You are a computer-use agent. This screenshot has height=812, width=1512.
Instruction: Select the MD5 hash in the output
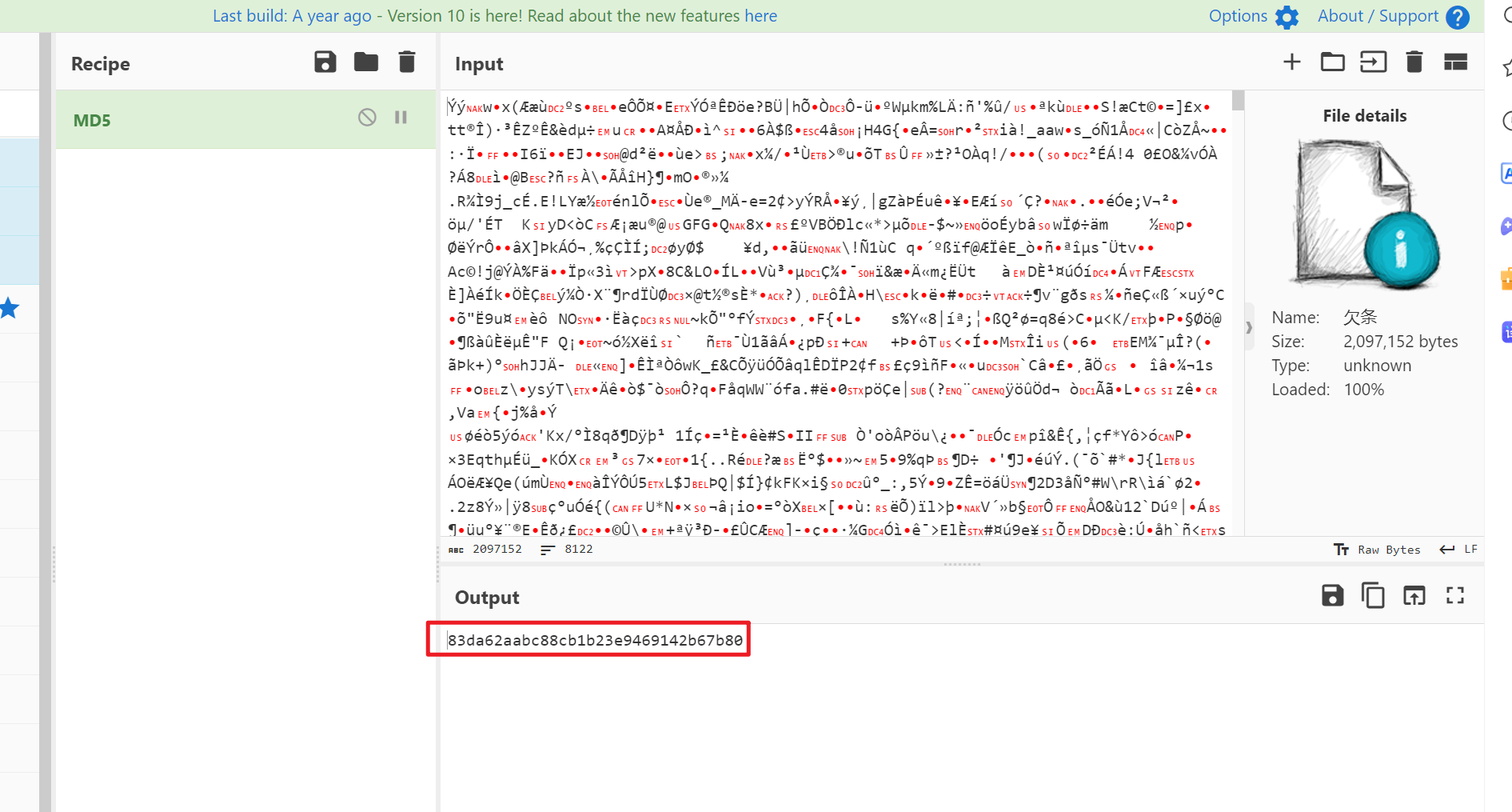[x=595, y=640]
